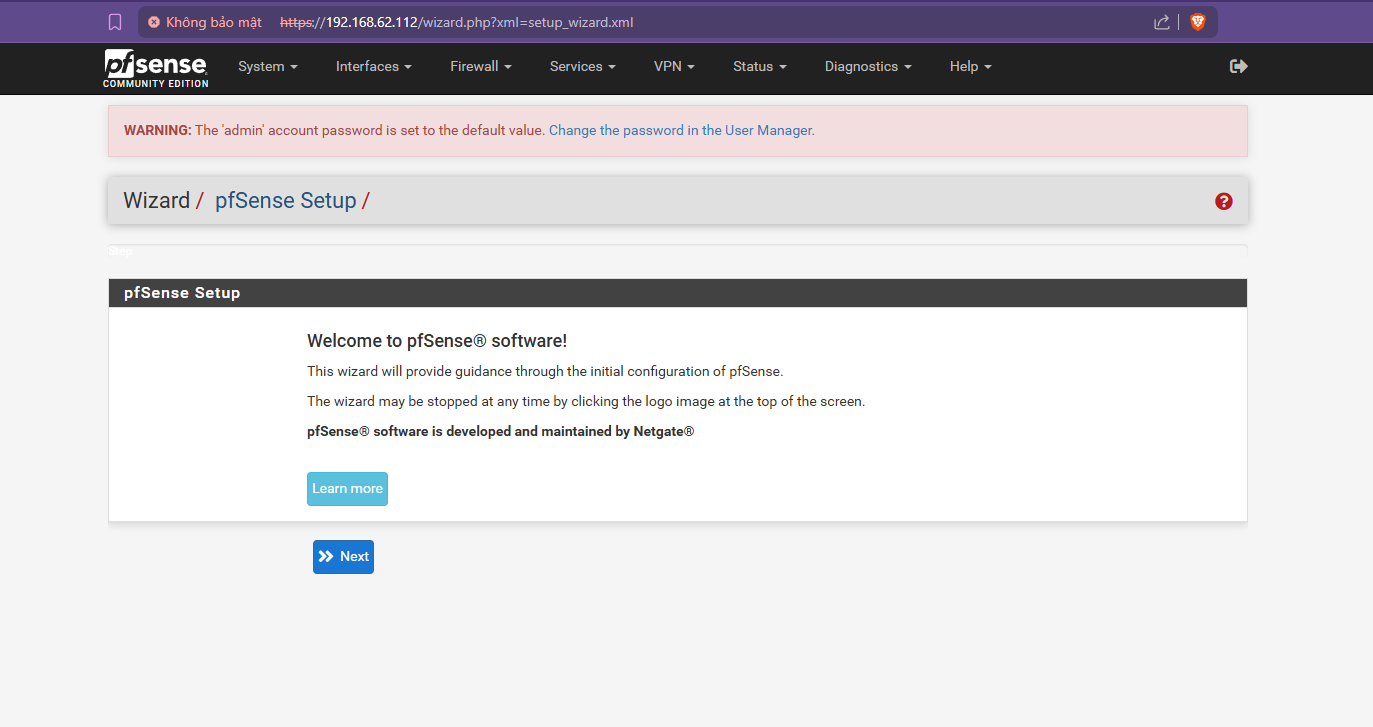Image resolution: width=1373 pixels, height=727 pixels.
Task: Expand the Firewall menu
Action: [481, 66]
